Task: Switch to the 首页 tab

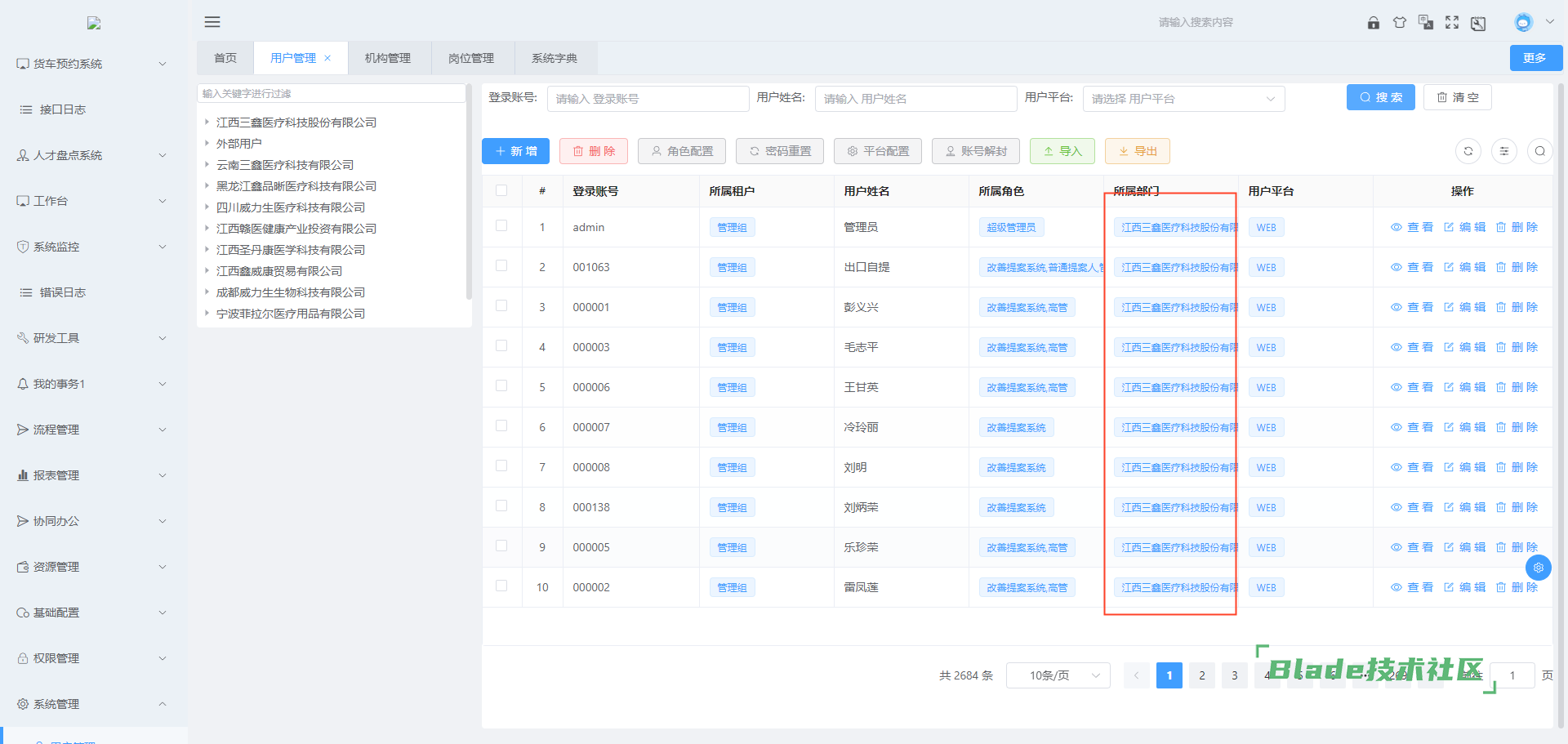Action: tap(225, 58)
